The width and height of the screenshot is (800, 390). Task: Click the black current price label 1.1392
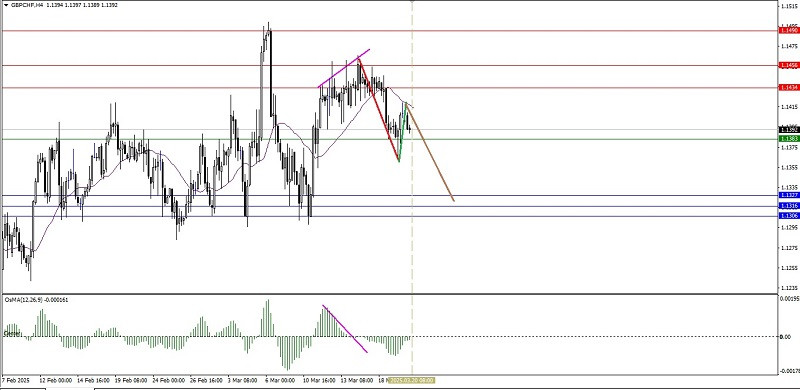(789, 130)
